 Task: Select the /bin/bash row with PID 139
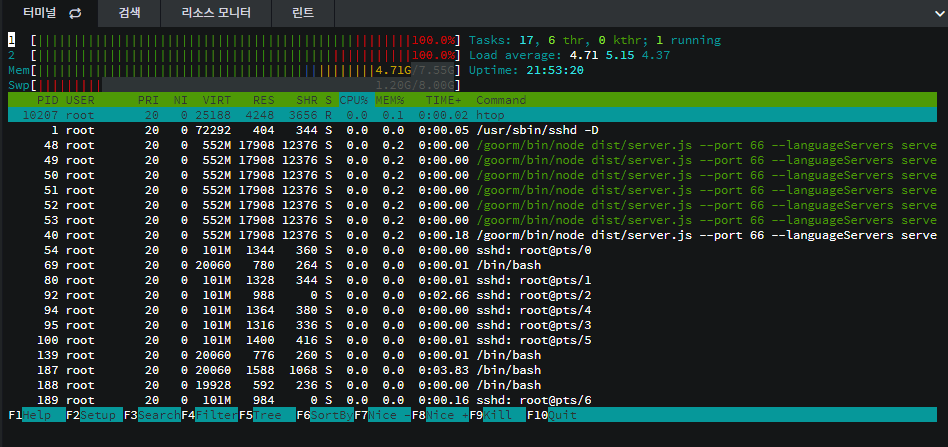point(472,355)
